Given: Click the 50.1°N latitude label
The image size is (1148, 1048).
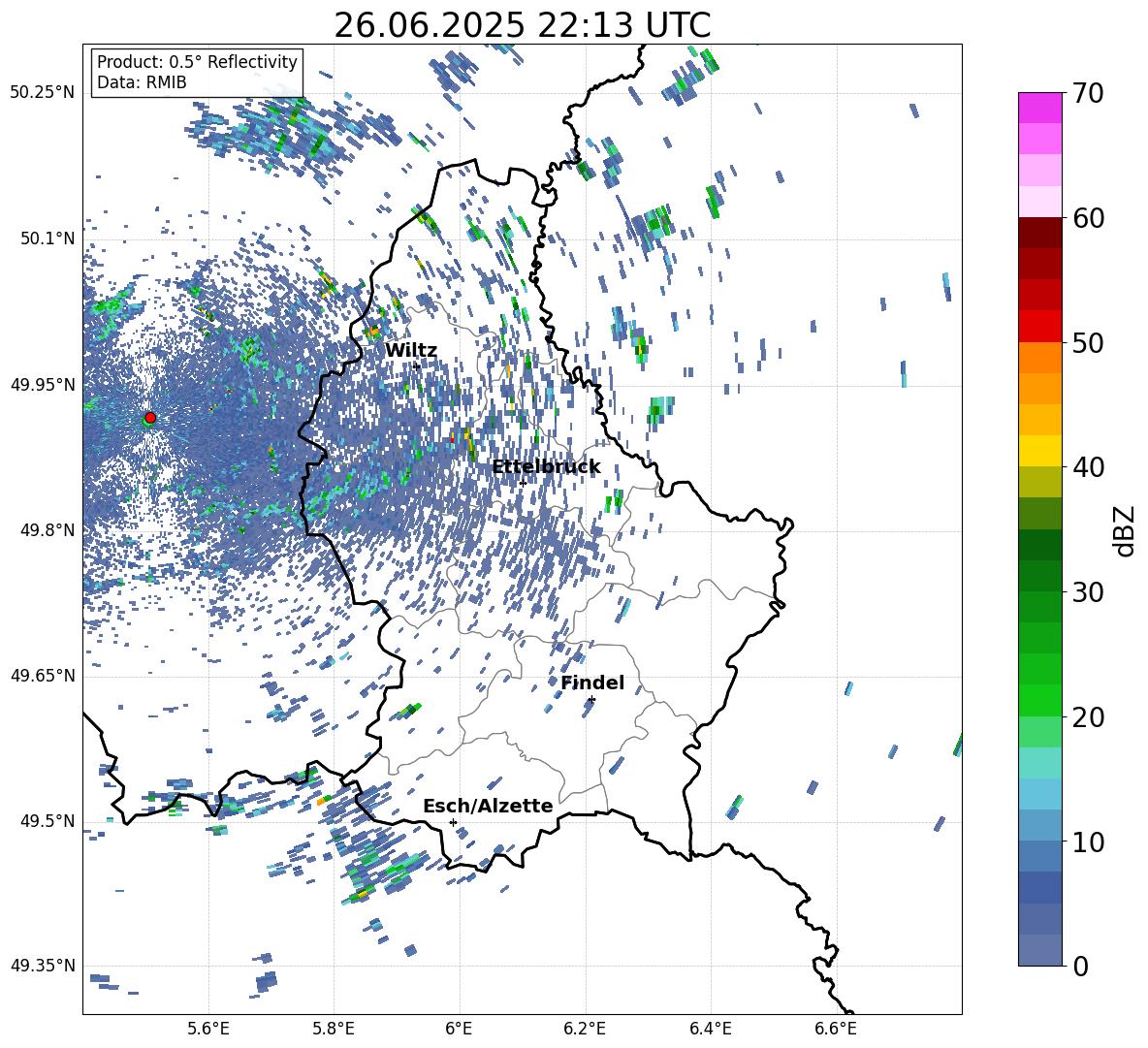Looking at the screenshot, I should tap(47, 238).
